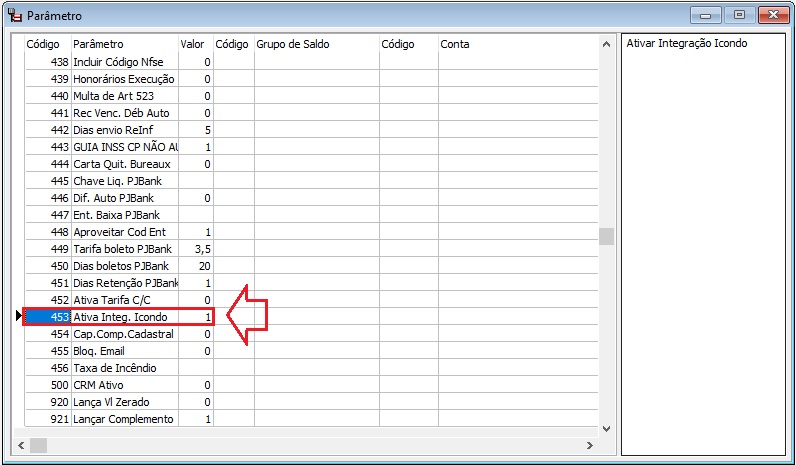Minimize the Parâmetro window
The width and height of the screenshot is (796, 465).
[711, 15]
